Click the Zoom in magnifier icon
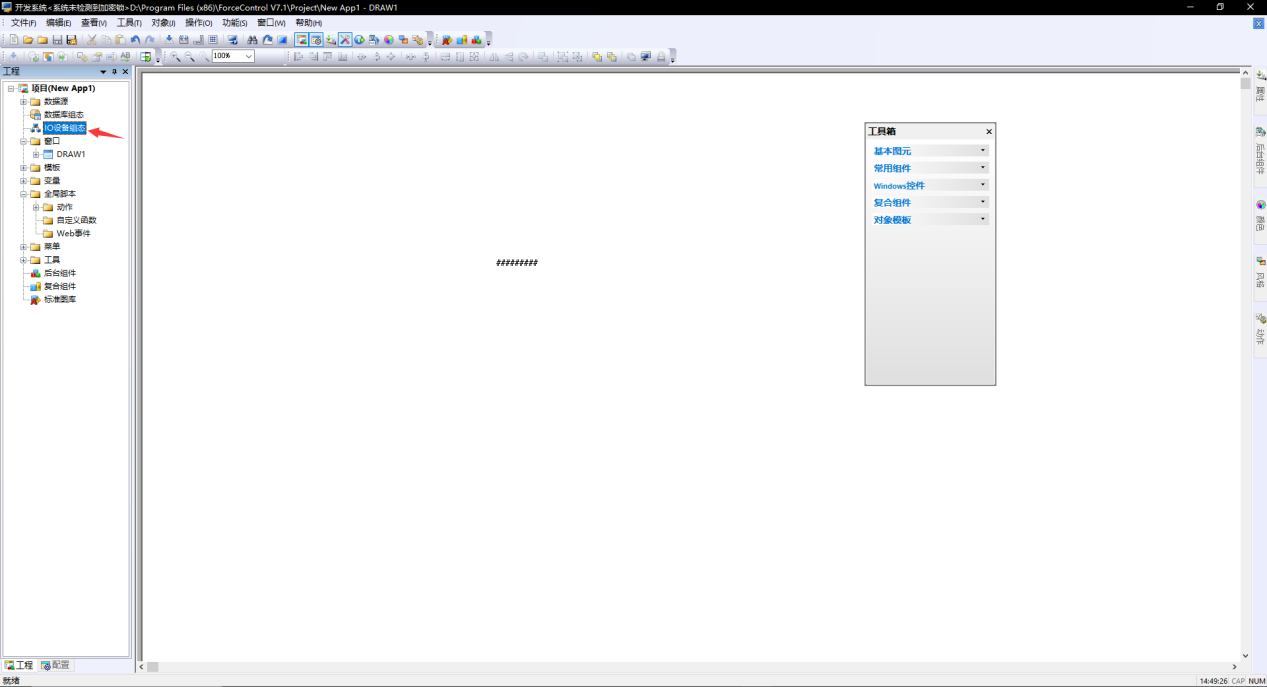The height and width of the screenshot is (687, 1267). coord(175,57)
